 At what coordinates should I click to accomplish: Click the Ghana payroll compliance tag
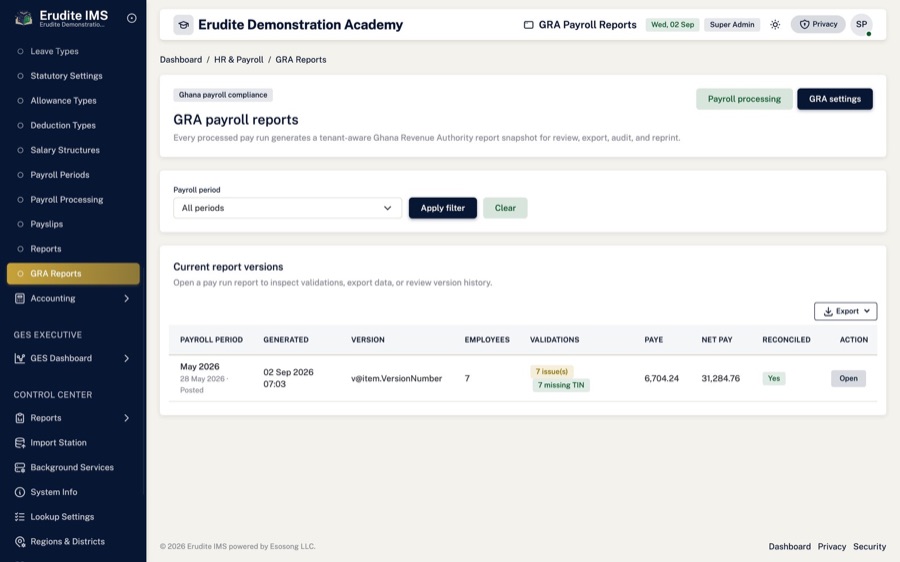point(223,95)
